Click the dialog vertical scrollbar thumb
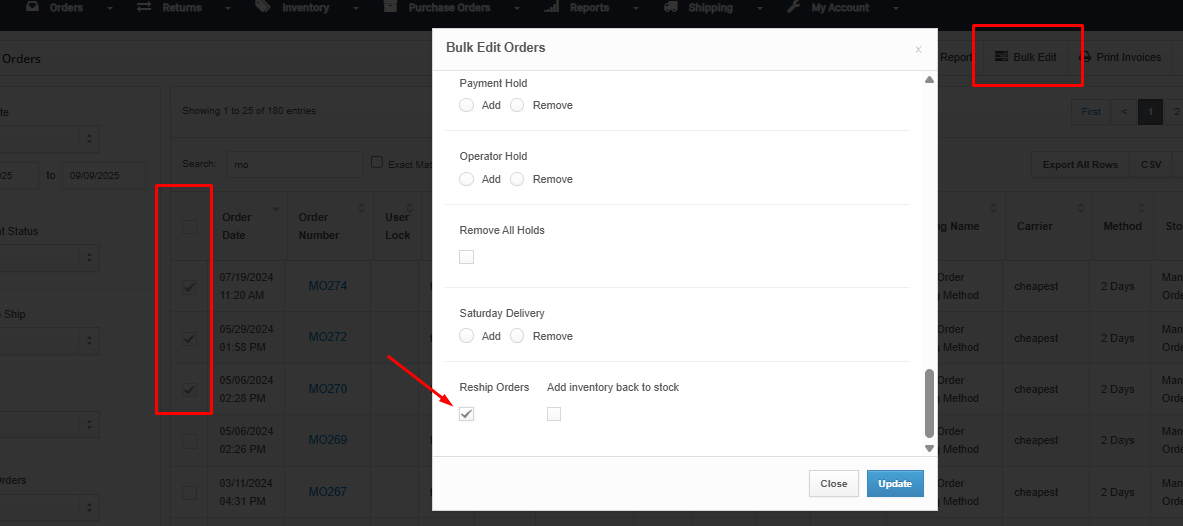 (930, 403)
